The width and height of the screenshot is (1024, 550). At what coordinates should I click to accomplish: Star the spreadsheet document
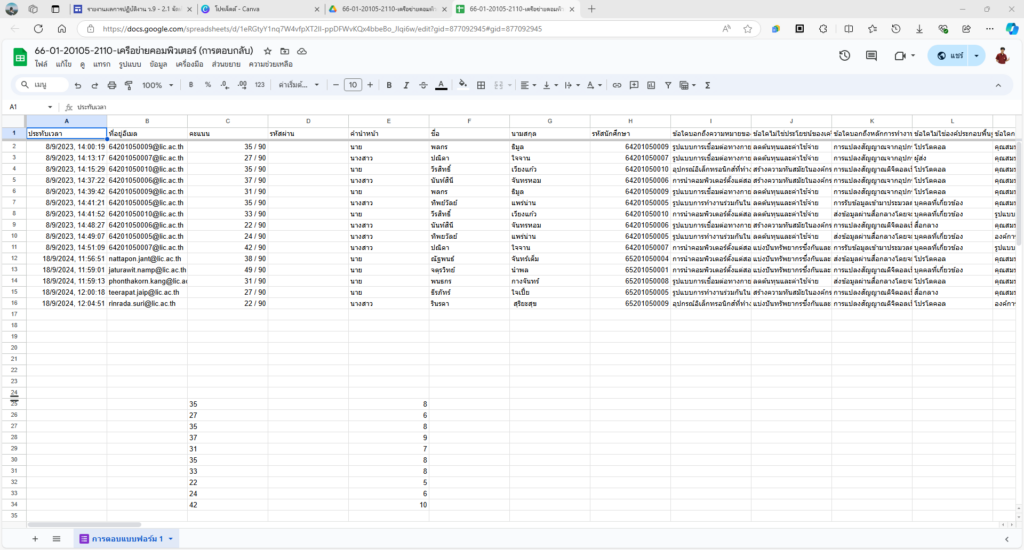(268, 51)
